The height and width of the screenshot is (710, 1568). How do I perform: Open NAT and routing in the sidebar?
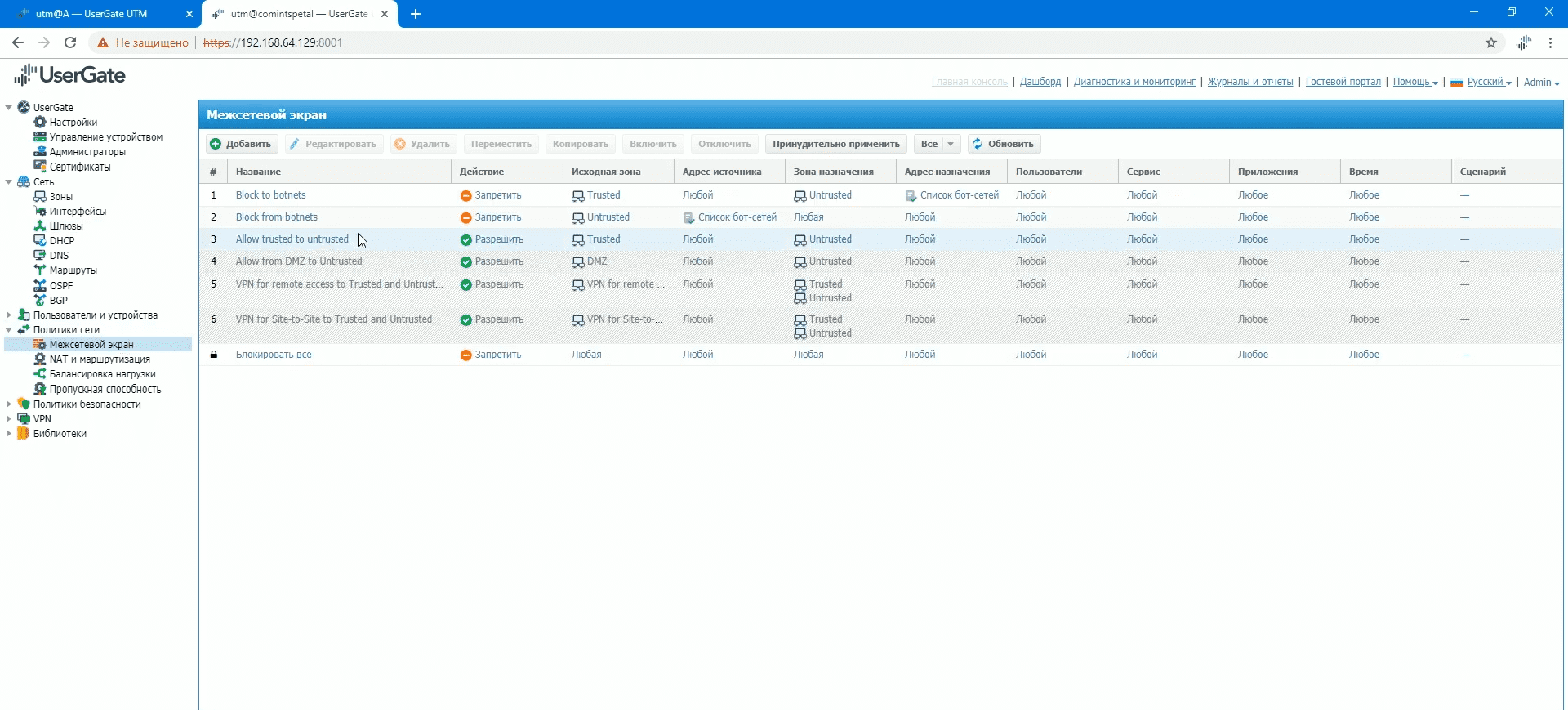(100, 359)
